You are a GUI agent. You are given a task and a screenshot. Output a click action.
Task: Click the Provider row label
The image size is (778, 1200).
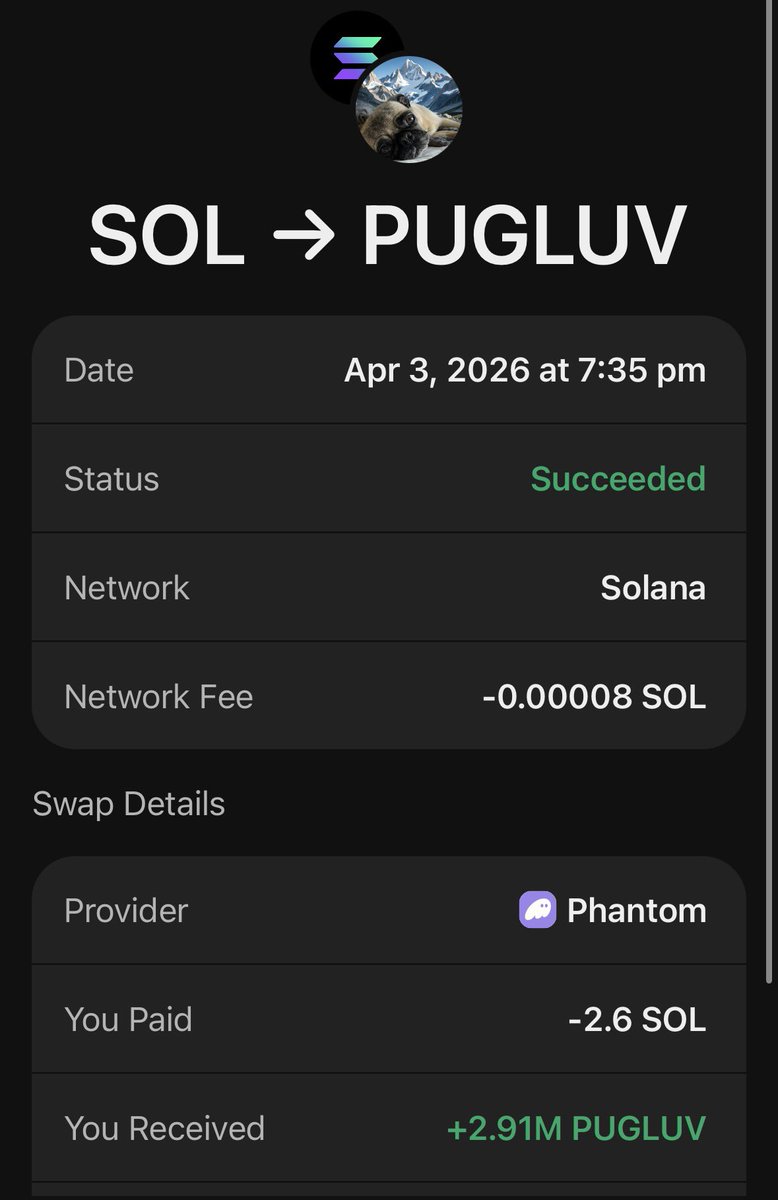click(x=126, y=910)
